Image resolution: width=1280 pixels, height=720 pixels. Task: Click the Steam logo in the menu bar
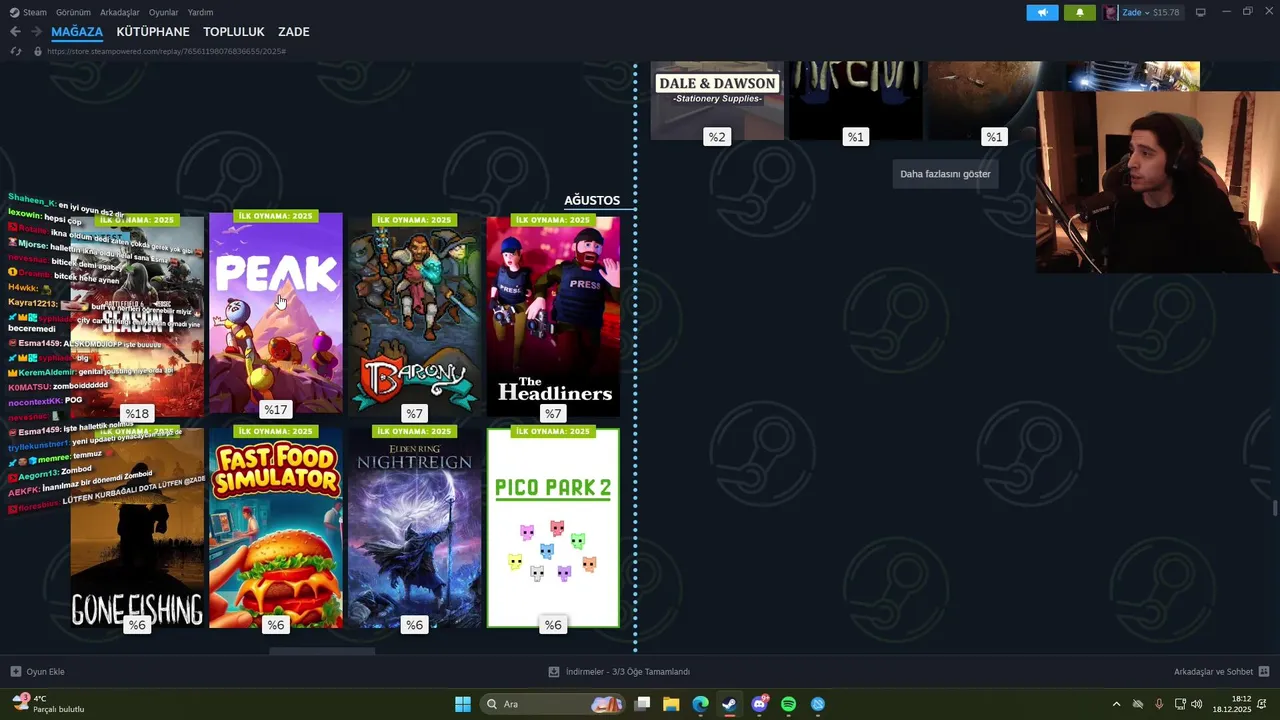(x=14, y=12)
